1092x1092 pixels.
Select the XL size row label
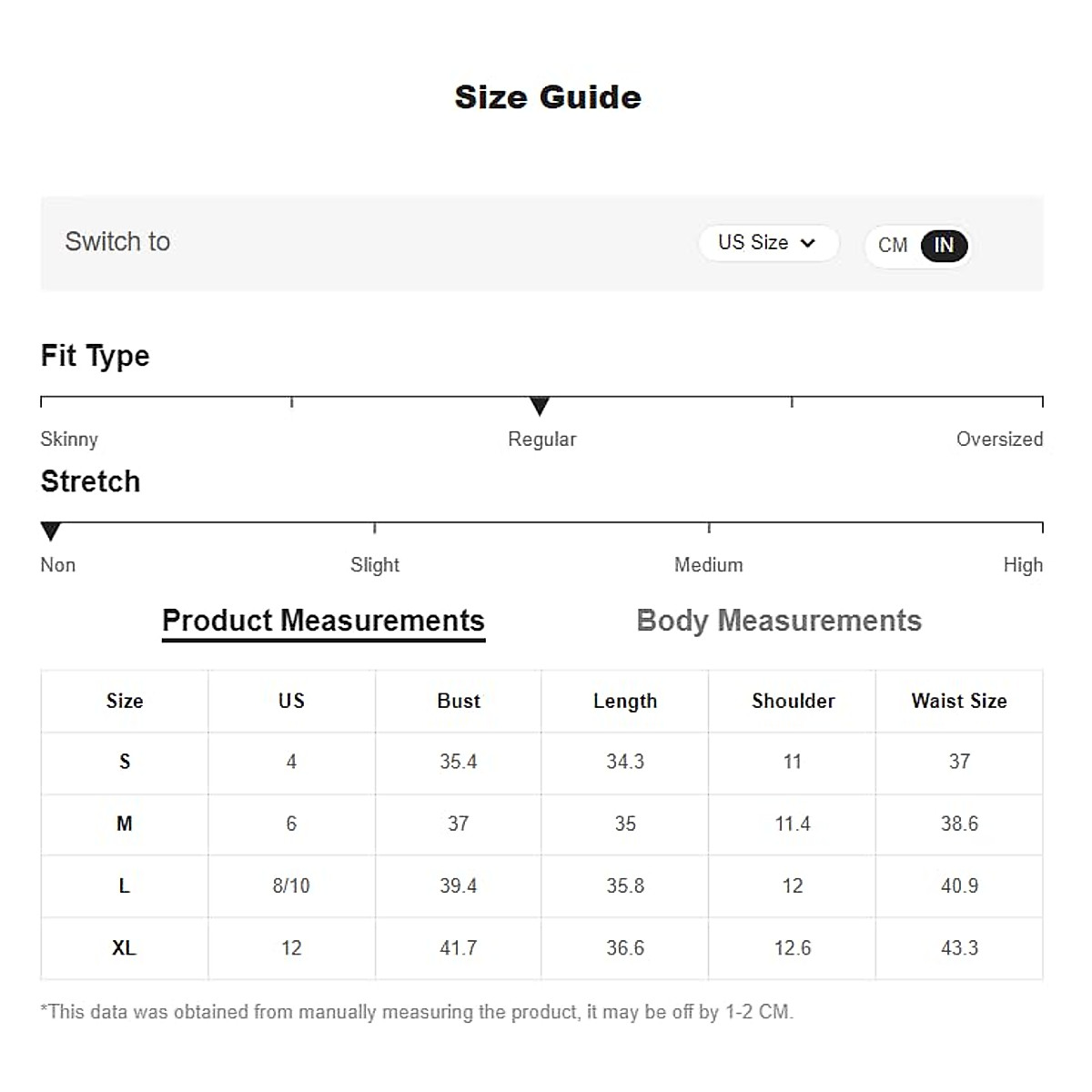[x=125, y=948]
